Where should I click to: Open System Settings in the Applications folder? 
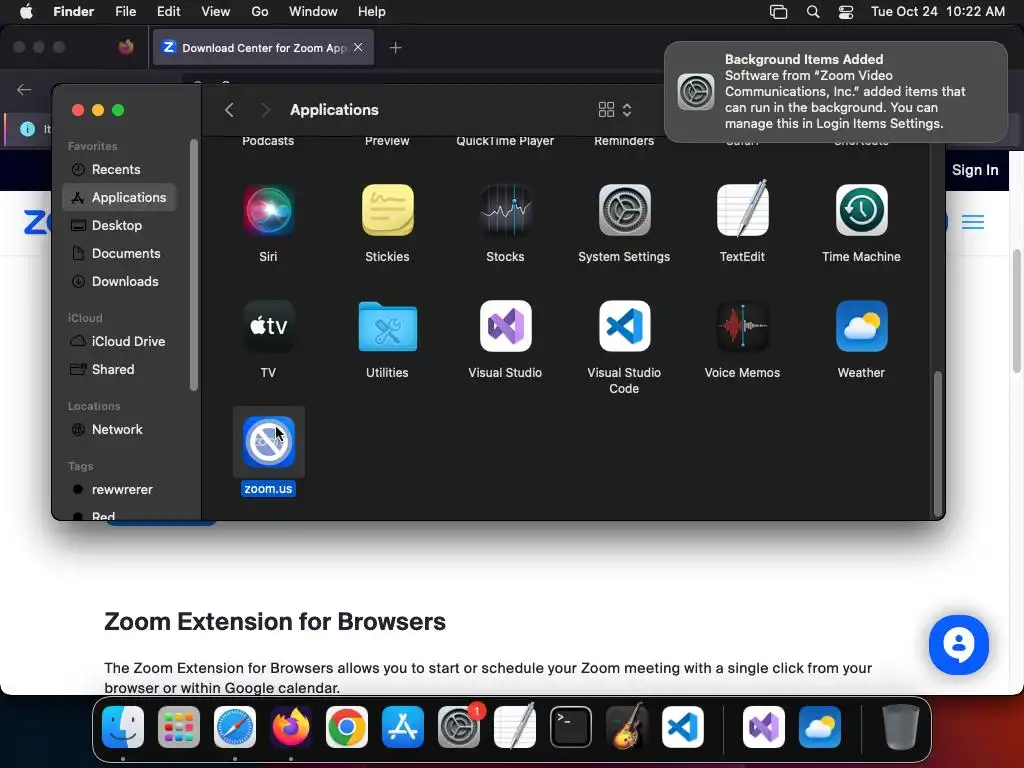click(624, 210)
